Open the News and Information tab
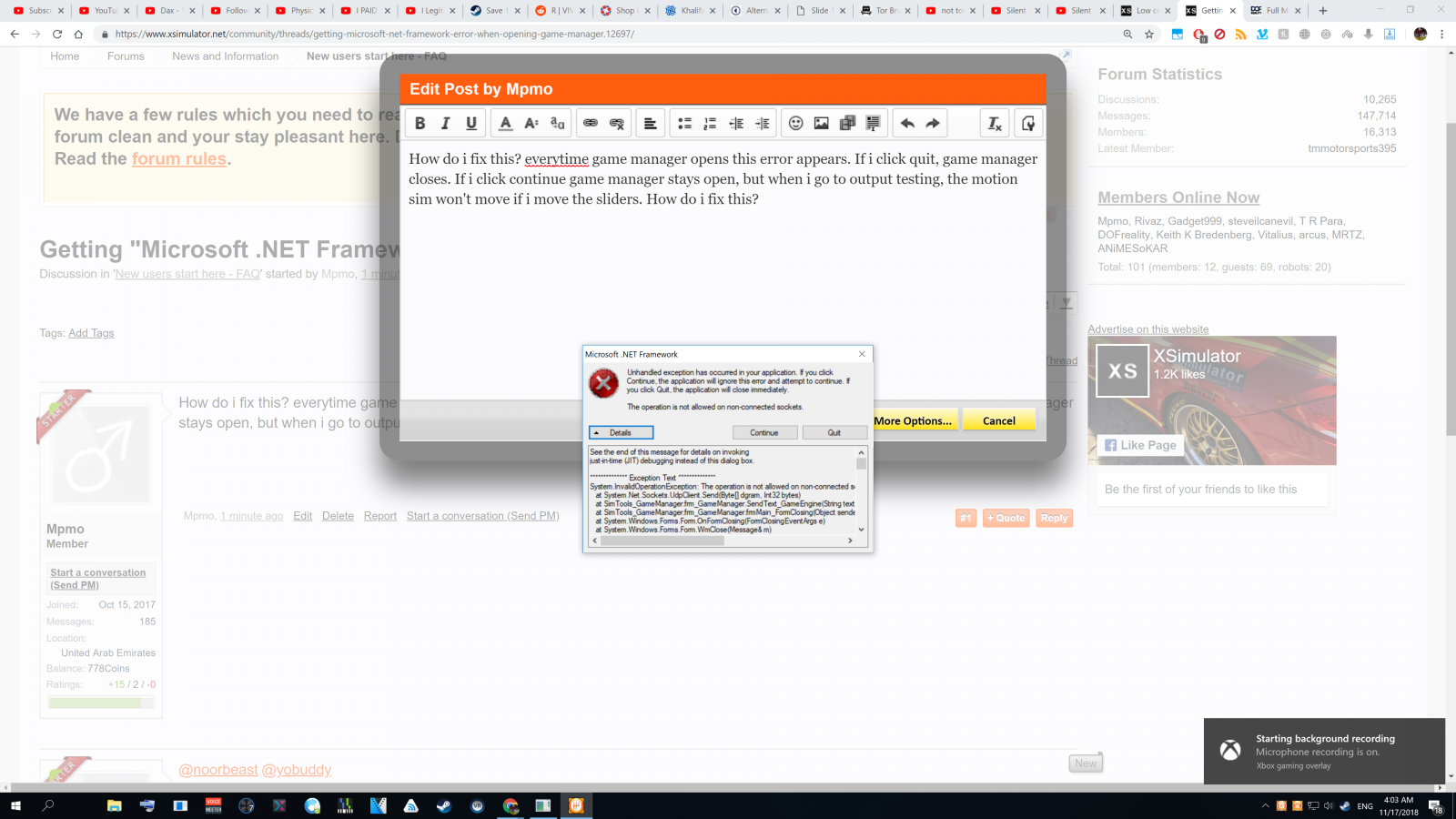The width and height of the screenshot is (1456, 819). (x=226, y=56)
